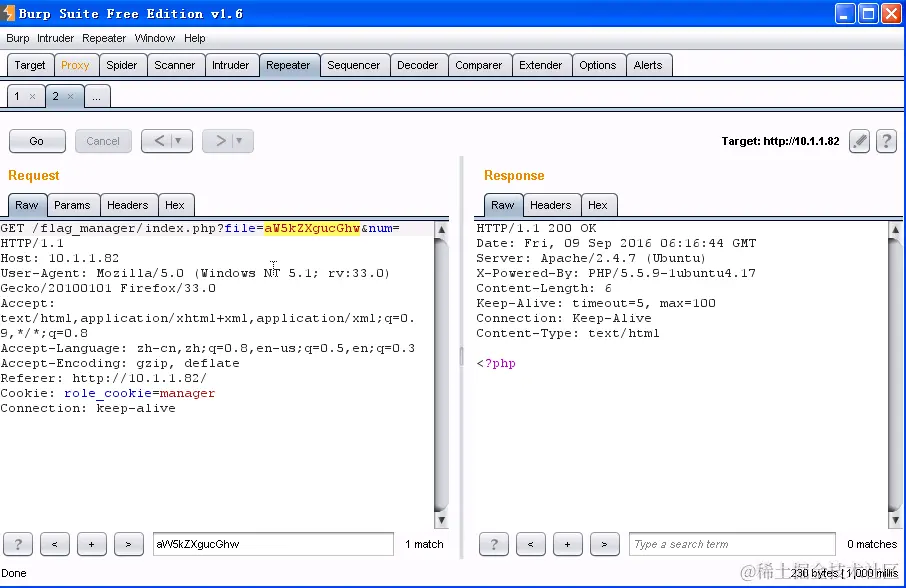Switch to the Comparer tab
The height and width of the screenshot is (588, 906).
click(x=478, y=65)
